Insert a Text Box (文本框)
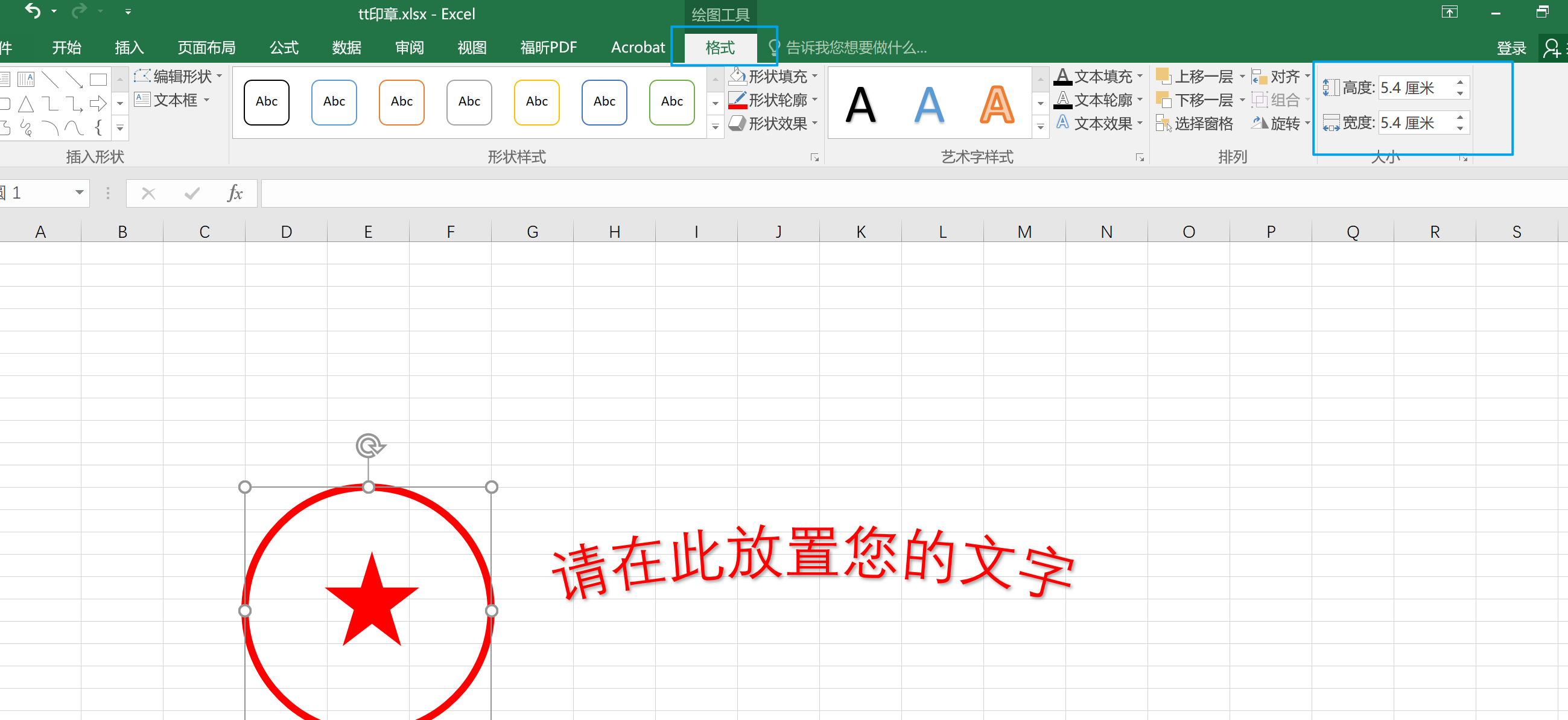The width and height of the screenshot is (1568, 720). (174, 100)
